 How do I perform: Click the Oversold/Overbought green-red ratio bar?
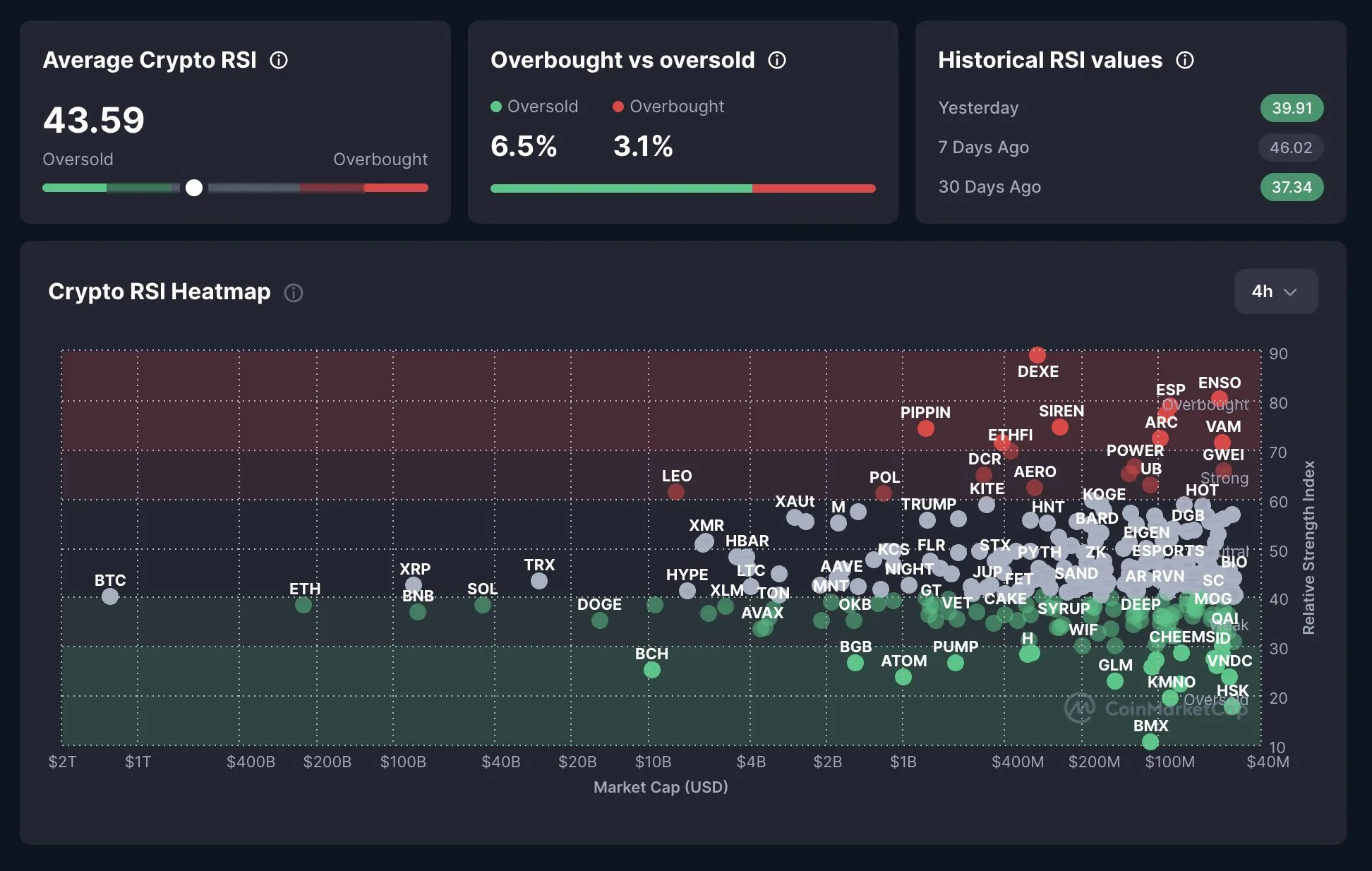682,188
